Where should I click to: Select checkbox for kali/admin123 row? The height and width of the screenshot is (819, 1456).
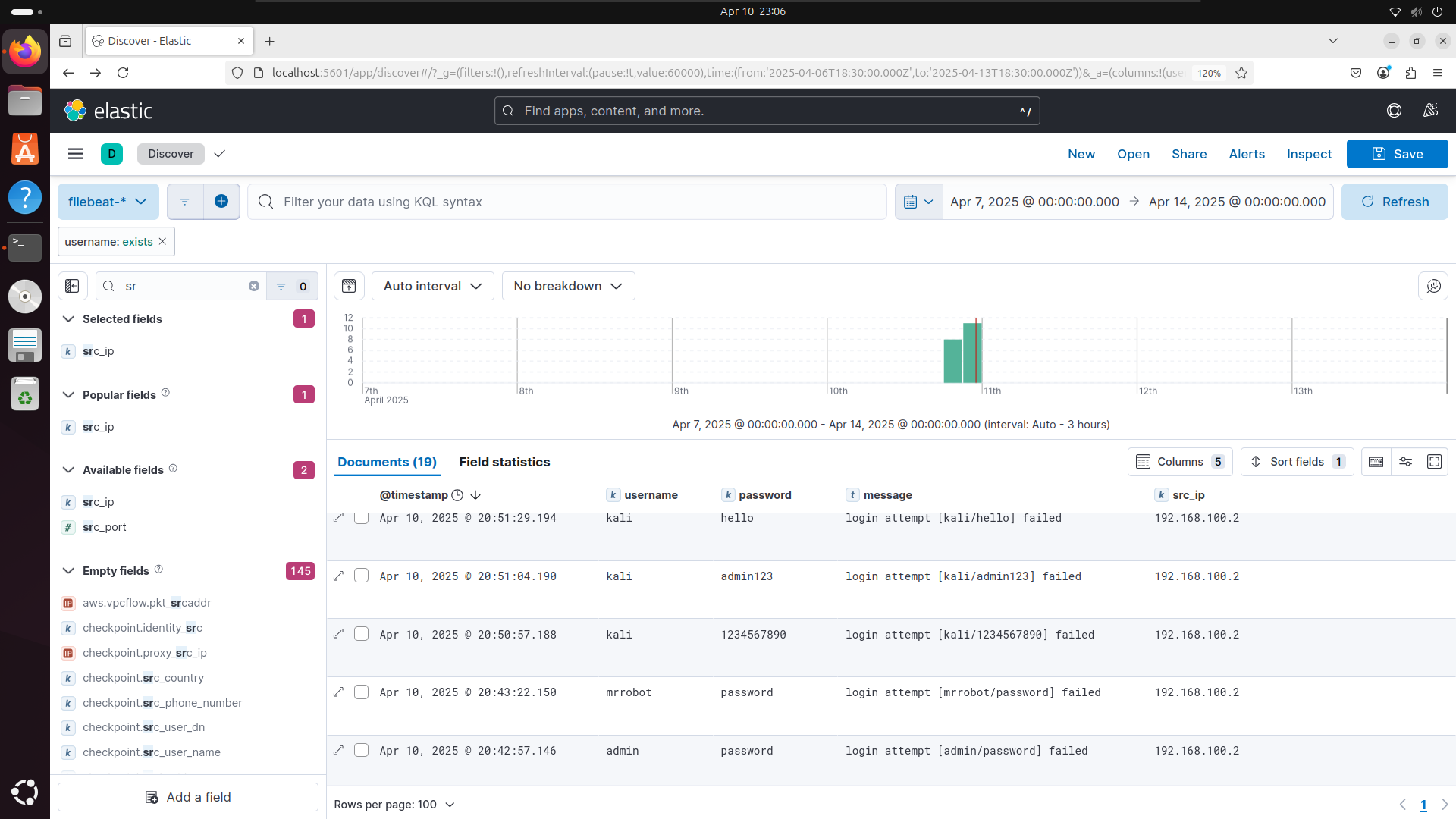(362, 576)
